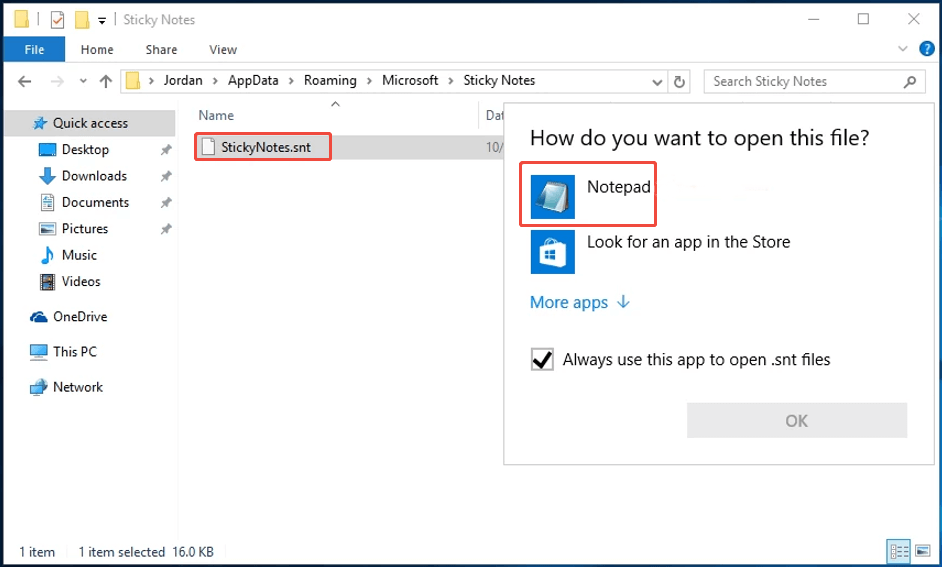Open Downloads in Quick access
Screen dimensions: 942x567
coord(94,176)
